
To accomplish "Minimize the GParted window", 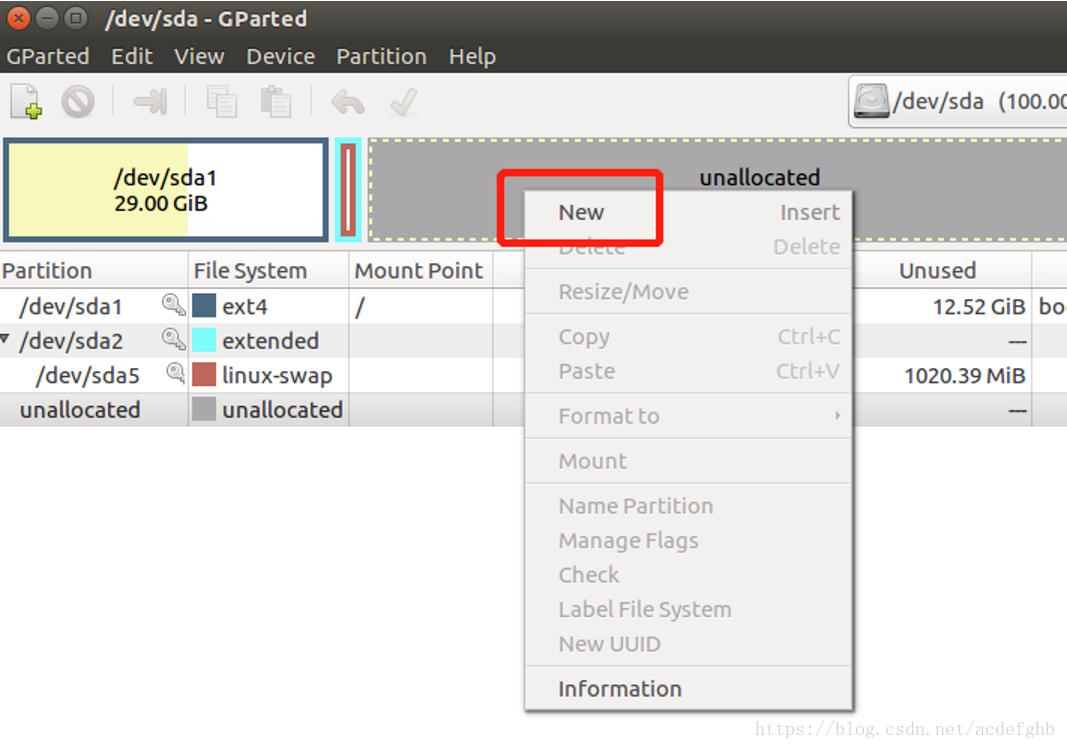I will click(x=47, y=18).
